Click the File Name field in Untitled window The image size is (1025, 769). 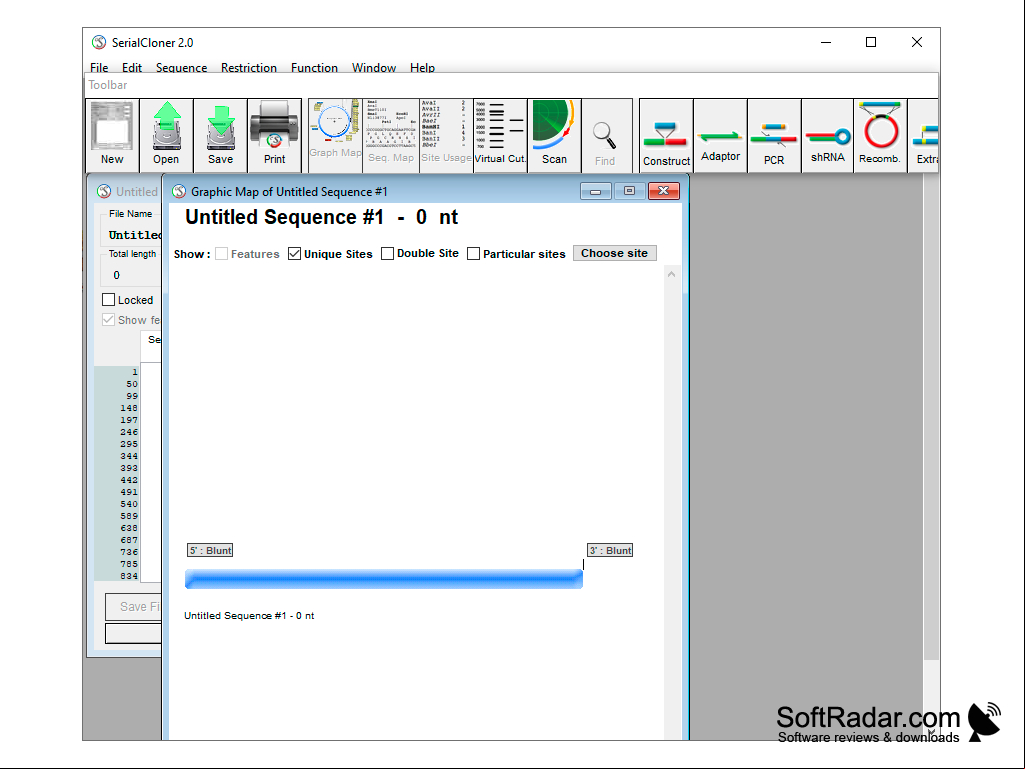pyautogui.click(x=133, y=235)
